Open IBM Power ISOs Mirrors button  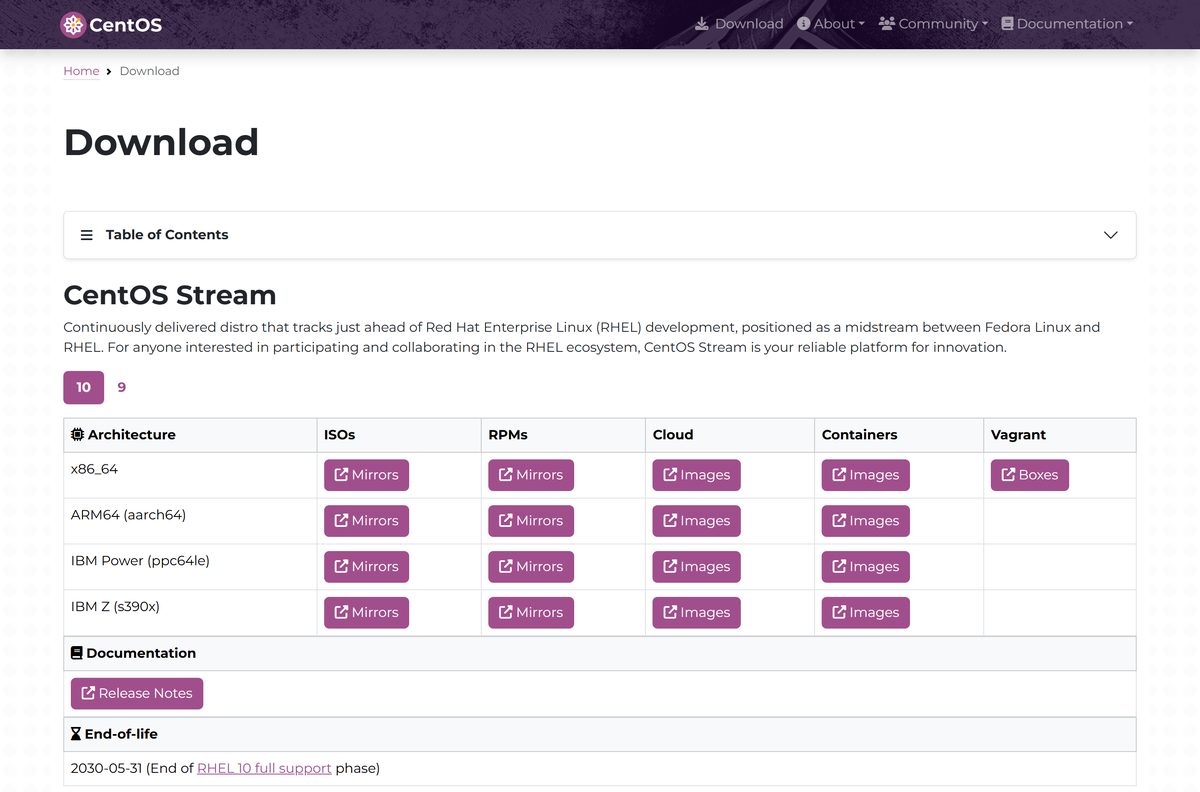tap(366, 567)
